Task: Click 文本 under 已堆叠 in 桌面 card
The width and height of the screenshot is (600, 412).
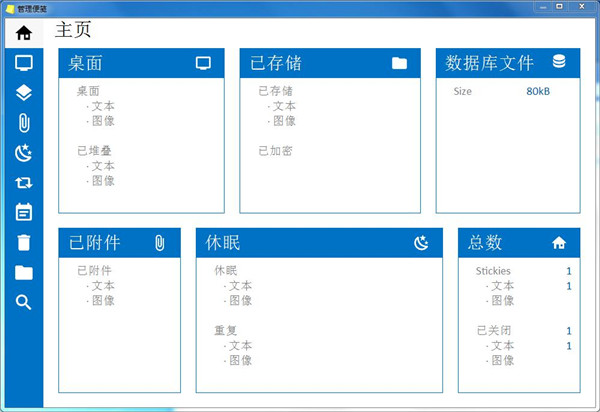Action: (x=103, y=166)
